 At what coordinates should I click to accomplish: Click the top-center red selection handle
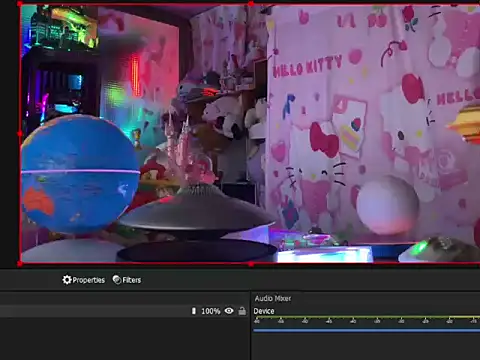tap(251, 4)
